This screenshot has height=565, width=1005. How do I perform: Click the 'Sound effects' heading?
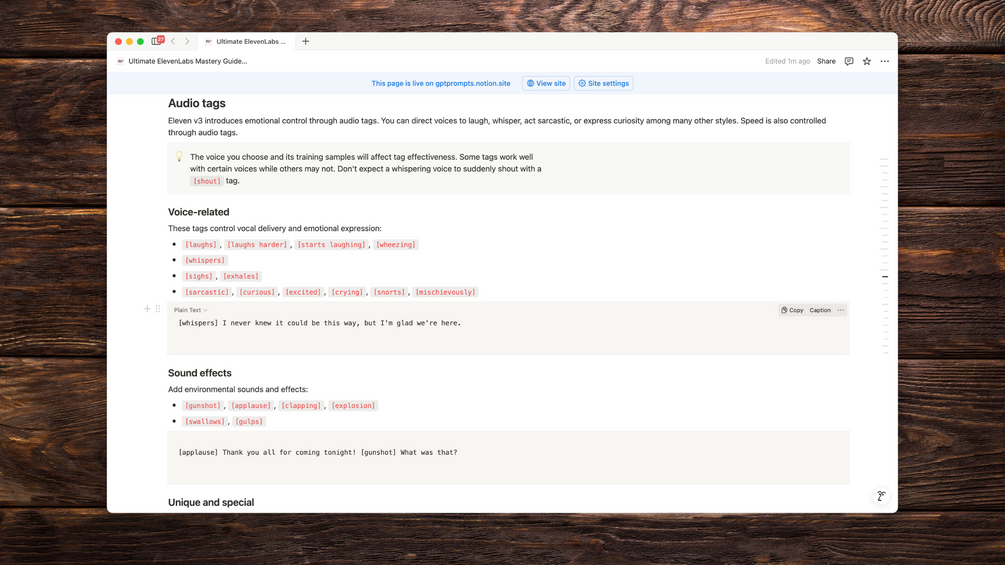pos(200,373)
